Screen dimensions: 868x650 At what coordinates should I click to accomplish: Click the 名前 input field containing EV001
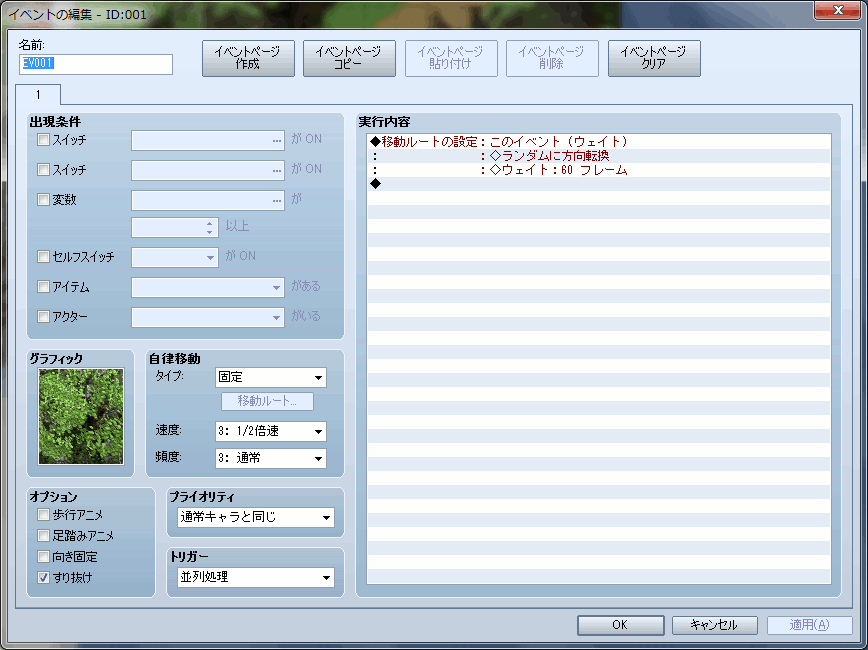[x=95, y=64]
